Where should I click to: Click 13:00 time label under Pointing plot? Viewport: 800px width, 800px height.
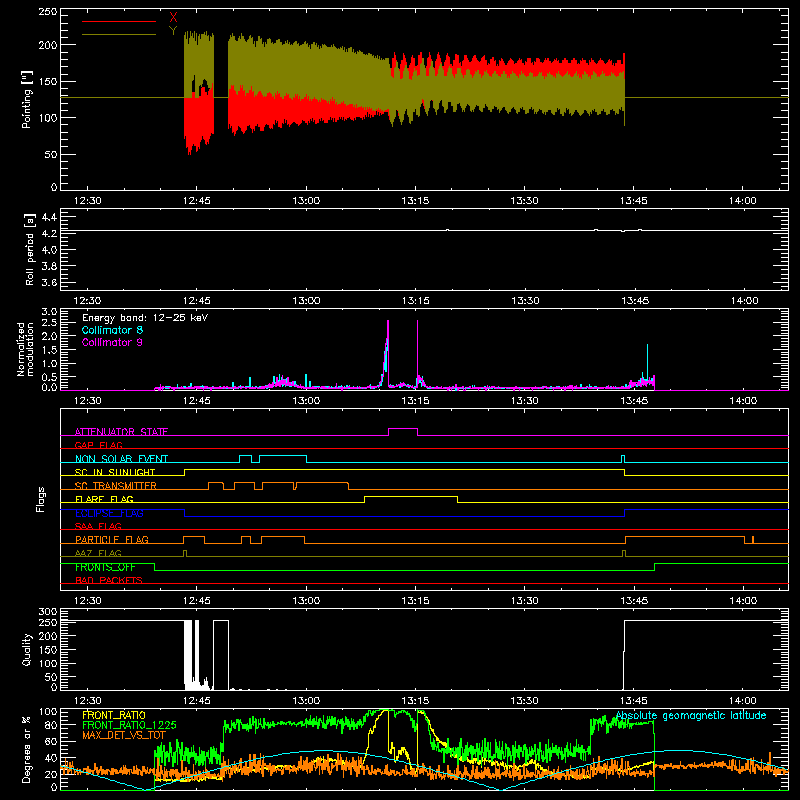click(306, 201)
